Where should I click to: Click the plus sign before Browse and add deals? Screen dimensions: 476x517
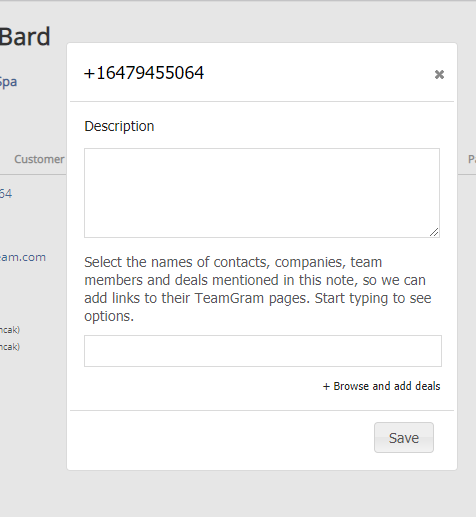point(326,386)
